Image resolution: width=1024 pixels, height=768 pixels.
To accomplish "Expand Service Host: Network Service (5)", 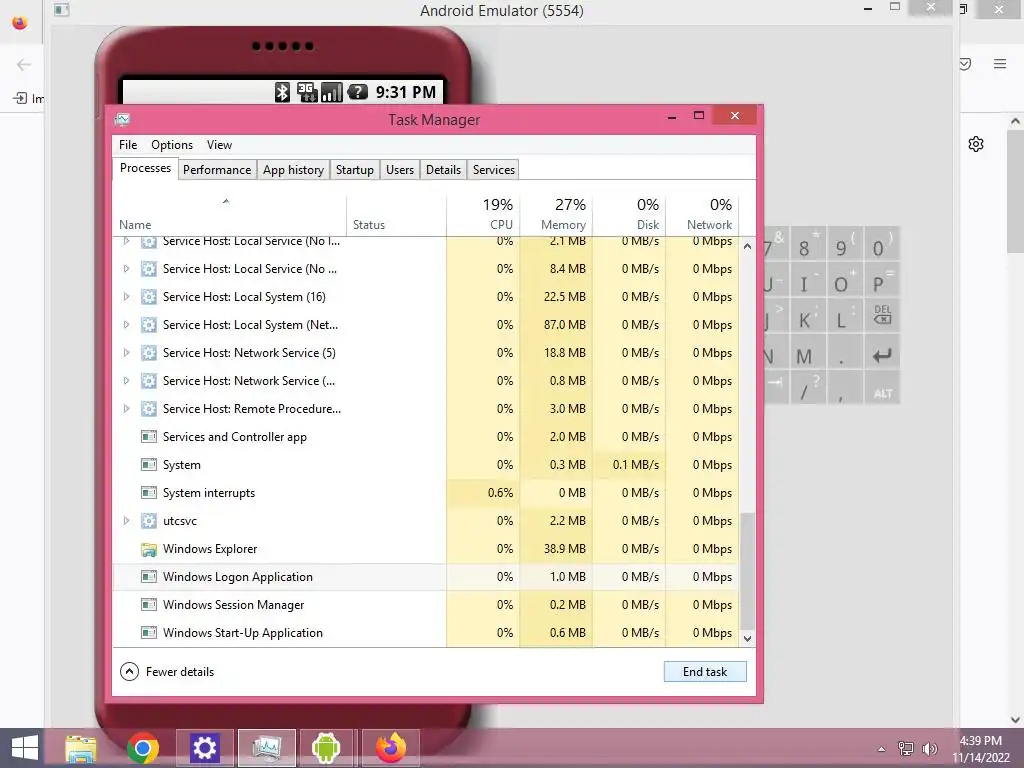I will pos(126,353).
